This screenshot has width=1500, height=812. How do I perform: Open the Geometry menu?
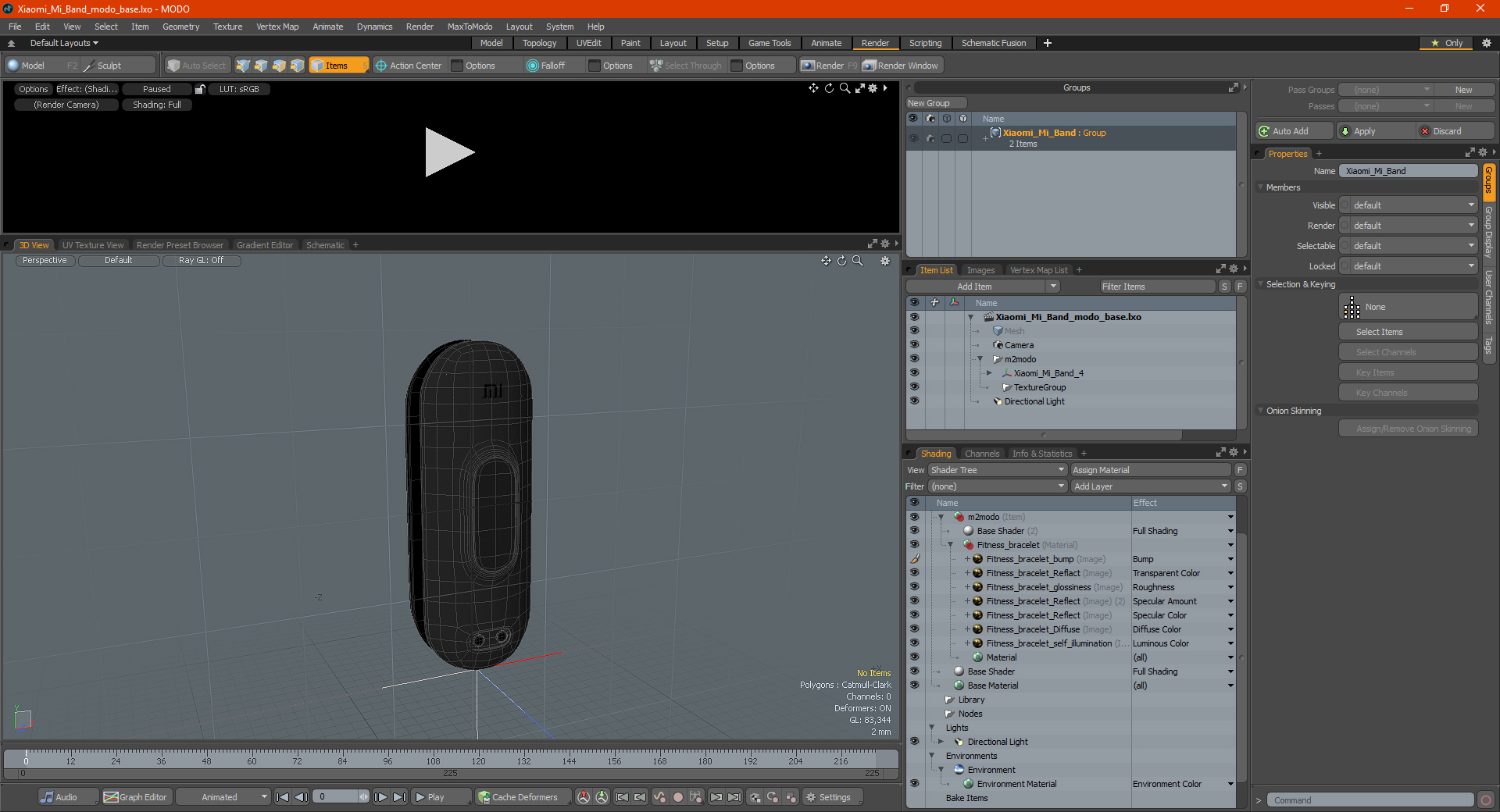click(x=180, y=27)
